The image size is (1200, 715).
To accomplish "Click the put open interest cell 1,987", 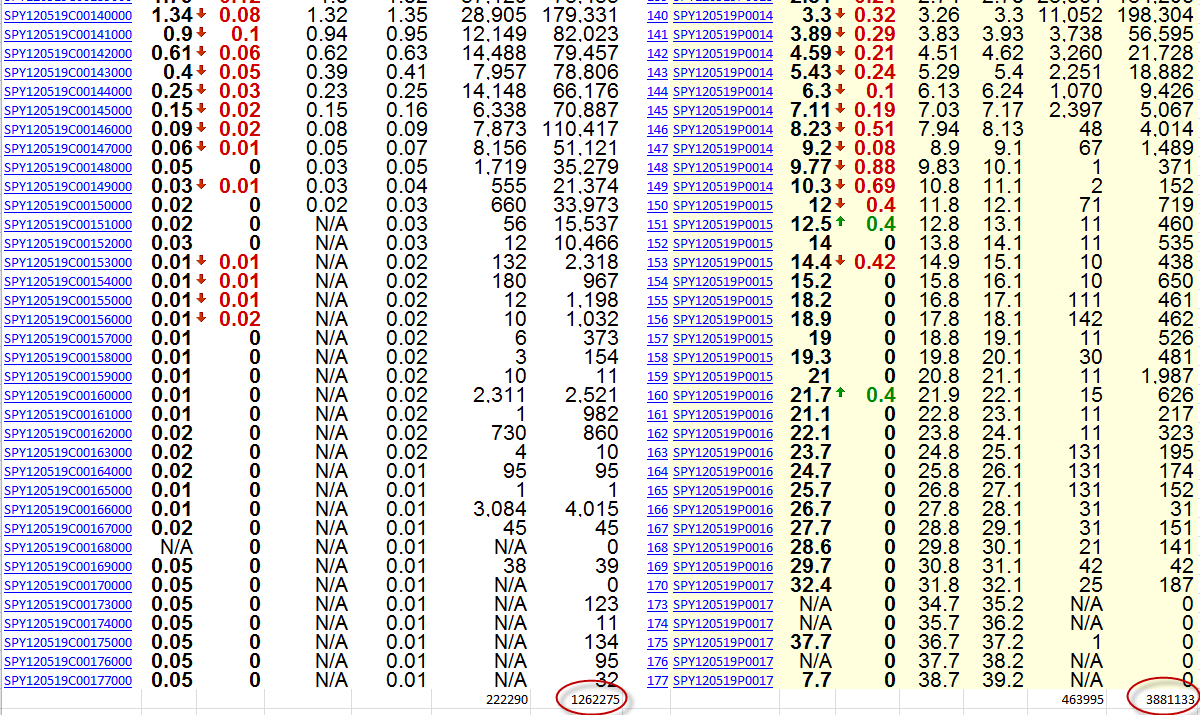I will pyautogui.click(x=1166, y=377).
